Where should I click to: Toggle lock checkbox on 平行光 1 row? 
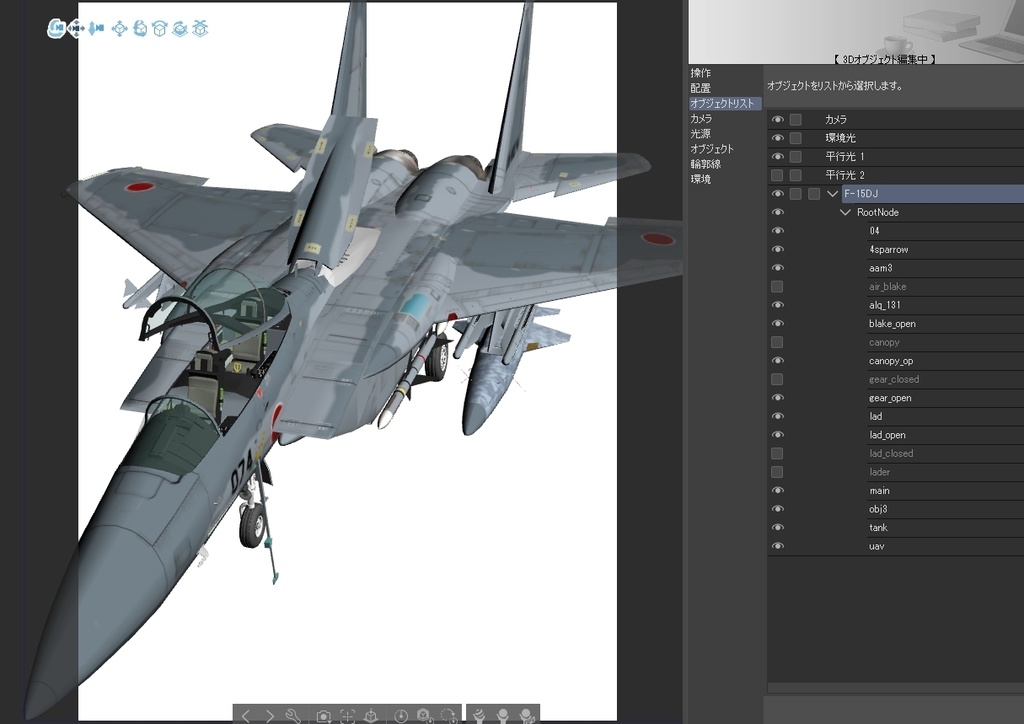tap(795, 157)
